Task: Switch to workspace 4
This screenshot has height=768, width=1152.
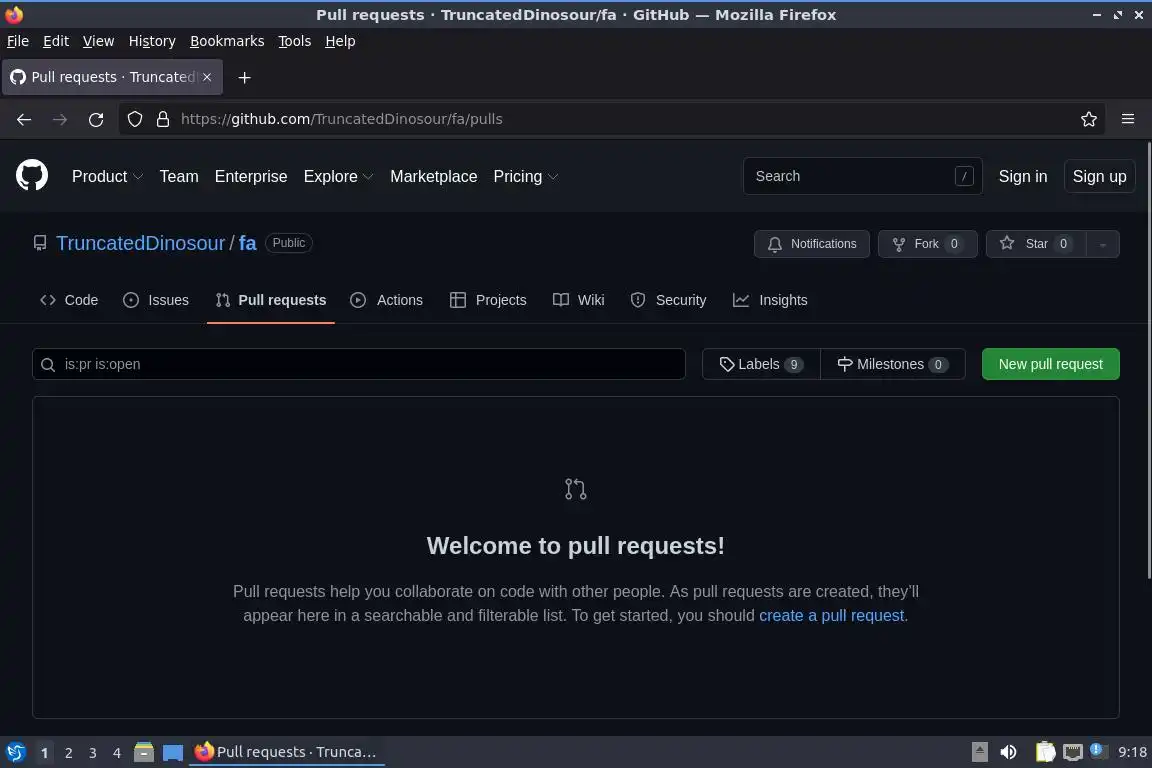Action: [x=117, y=753]
